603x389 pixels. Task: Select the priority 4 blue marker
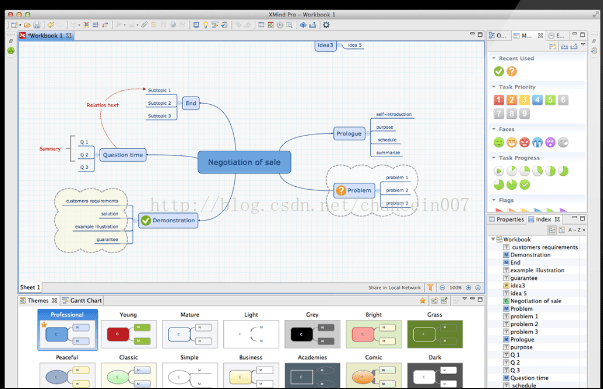point(537,100)
